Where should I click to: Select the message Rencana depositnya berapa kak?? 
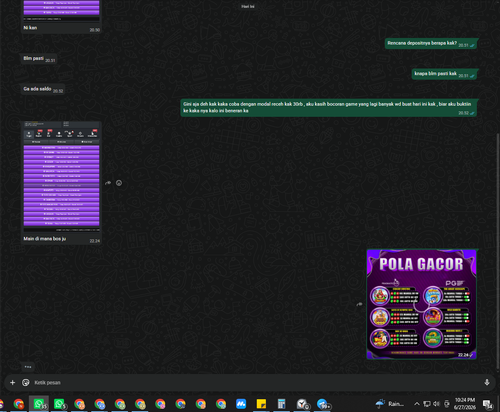click(x=431, y=43)
